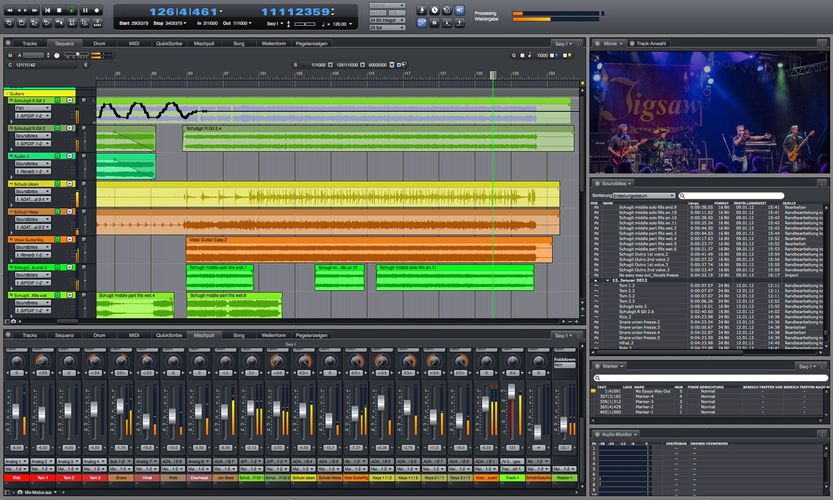Collapse the Guitars track folder

tap(5, 93)
